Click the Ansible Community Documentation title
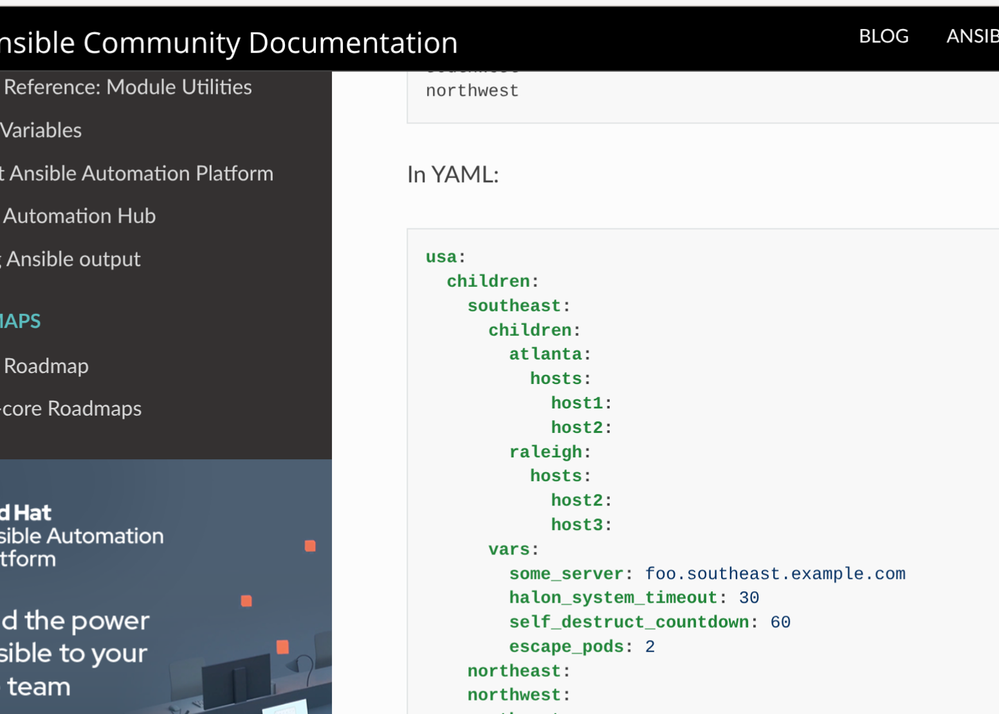The image size is (999, 714). 228,42
